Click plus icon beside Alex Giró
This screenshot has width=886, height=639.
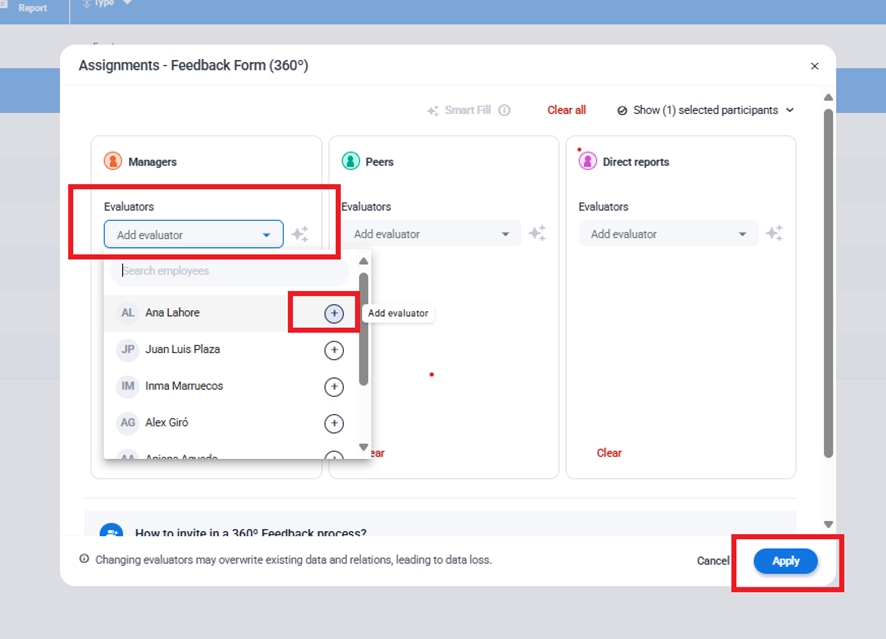334,424
